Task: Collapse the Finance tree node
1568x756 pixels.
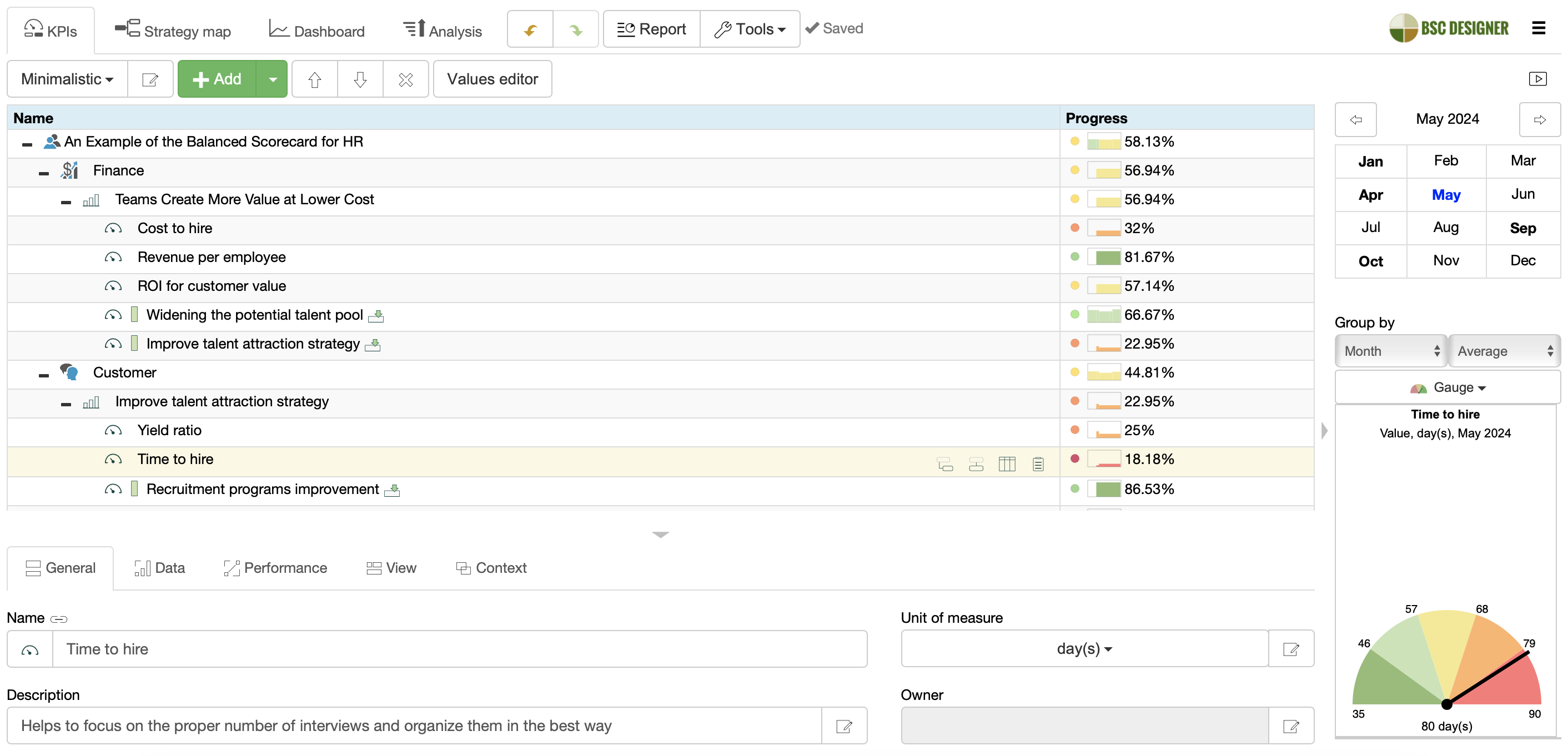Action: coord(44,174)
